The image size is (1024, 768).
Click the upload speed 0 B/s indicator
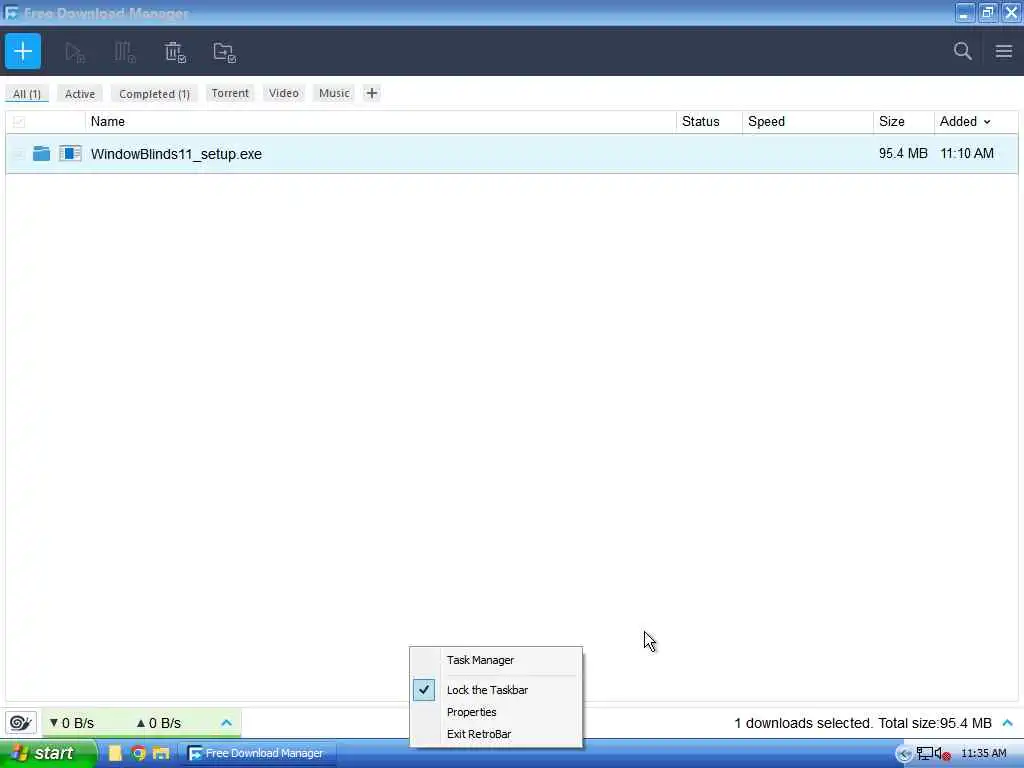[159, 723]
